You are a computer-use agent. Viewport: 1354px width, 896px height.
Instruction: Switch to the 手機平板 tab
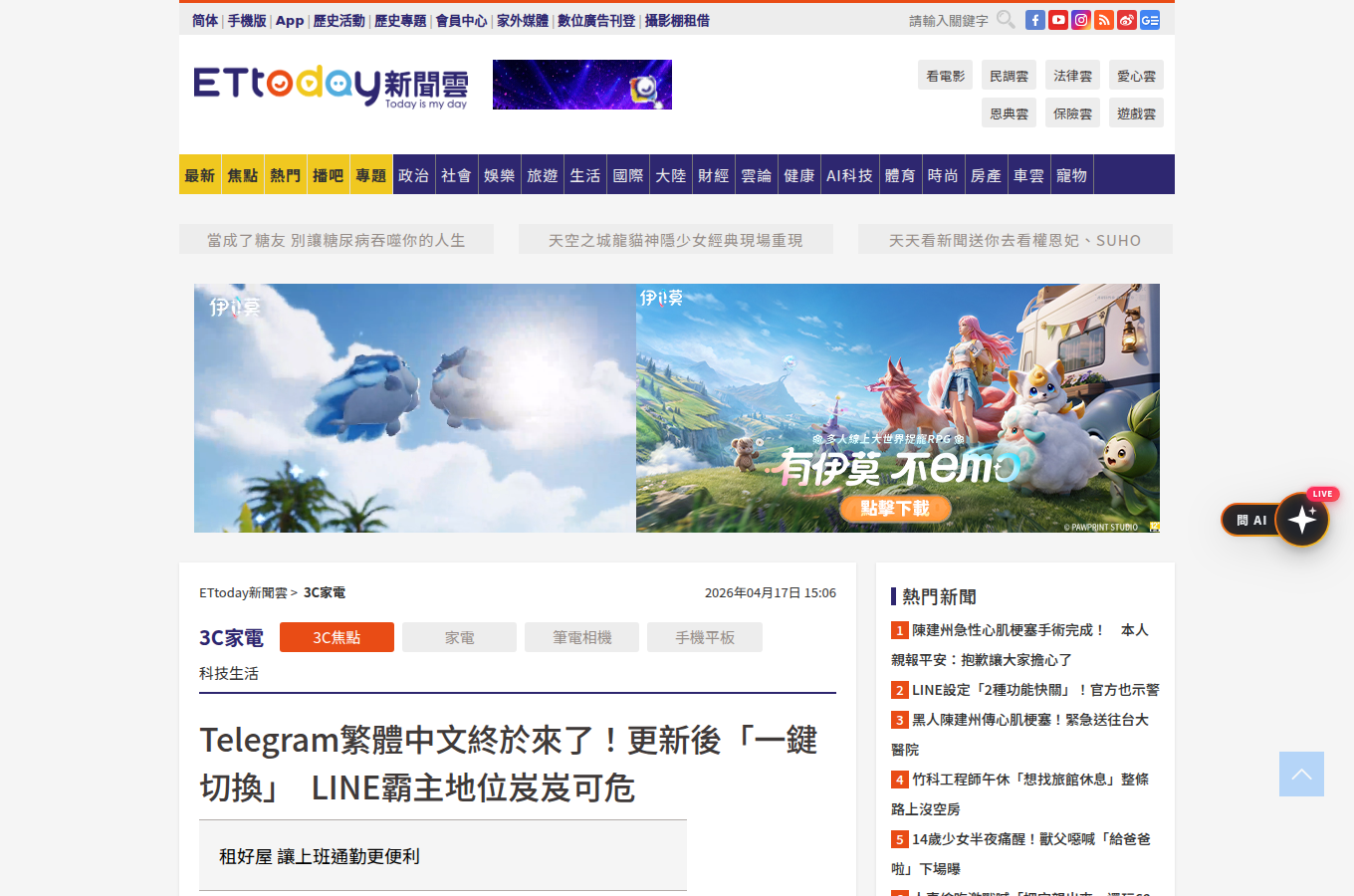point(705,637)
